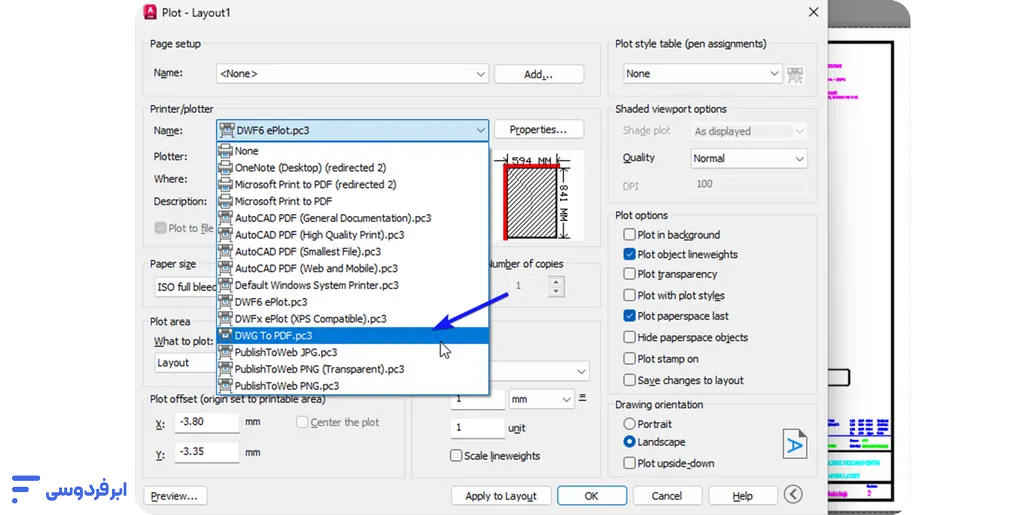Toggle Plot in background checkbox
The height and width of the screenshot is (515, 1024).
tap(630, 234)
